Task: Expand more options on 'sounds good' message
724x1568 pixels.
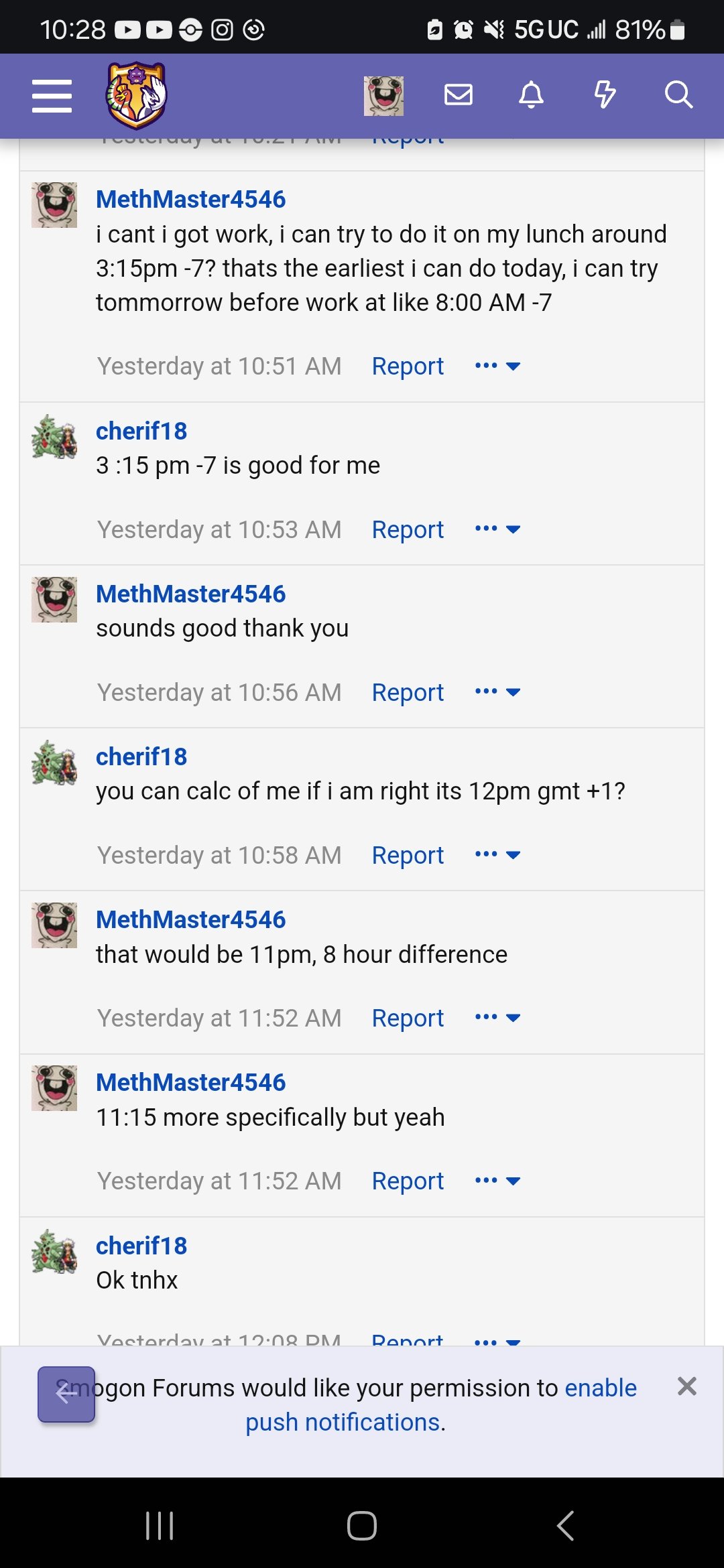Action: point(497,692)
